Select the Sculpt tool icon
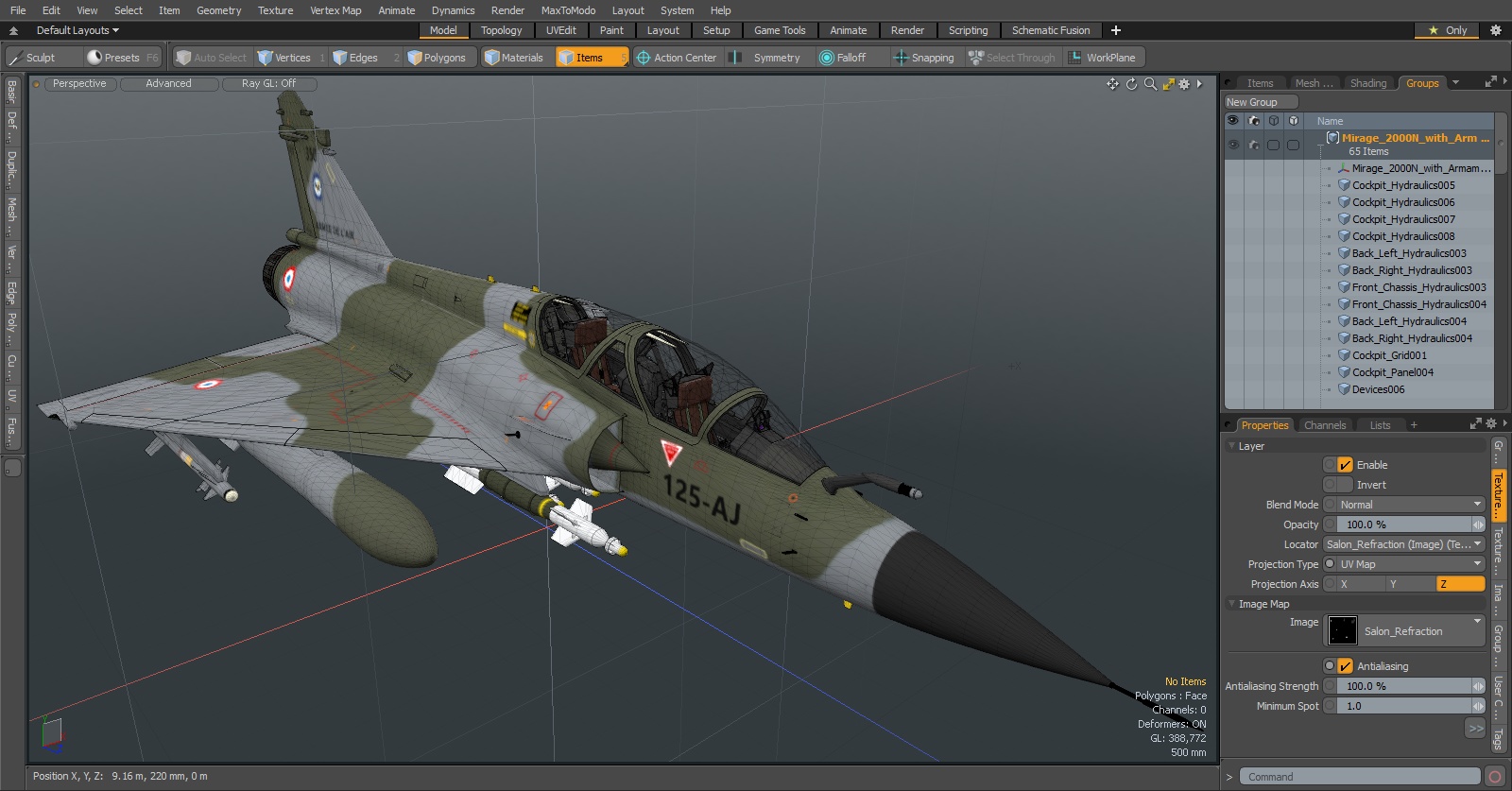This screenshot has height=791, width=1512. tap(15, 58)
